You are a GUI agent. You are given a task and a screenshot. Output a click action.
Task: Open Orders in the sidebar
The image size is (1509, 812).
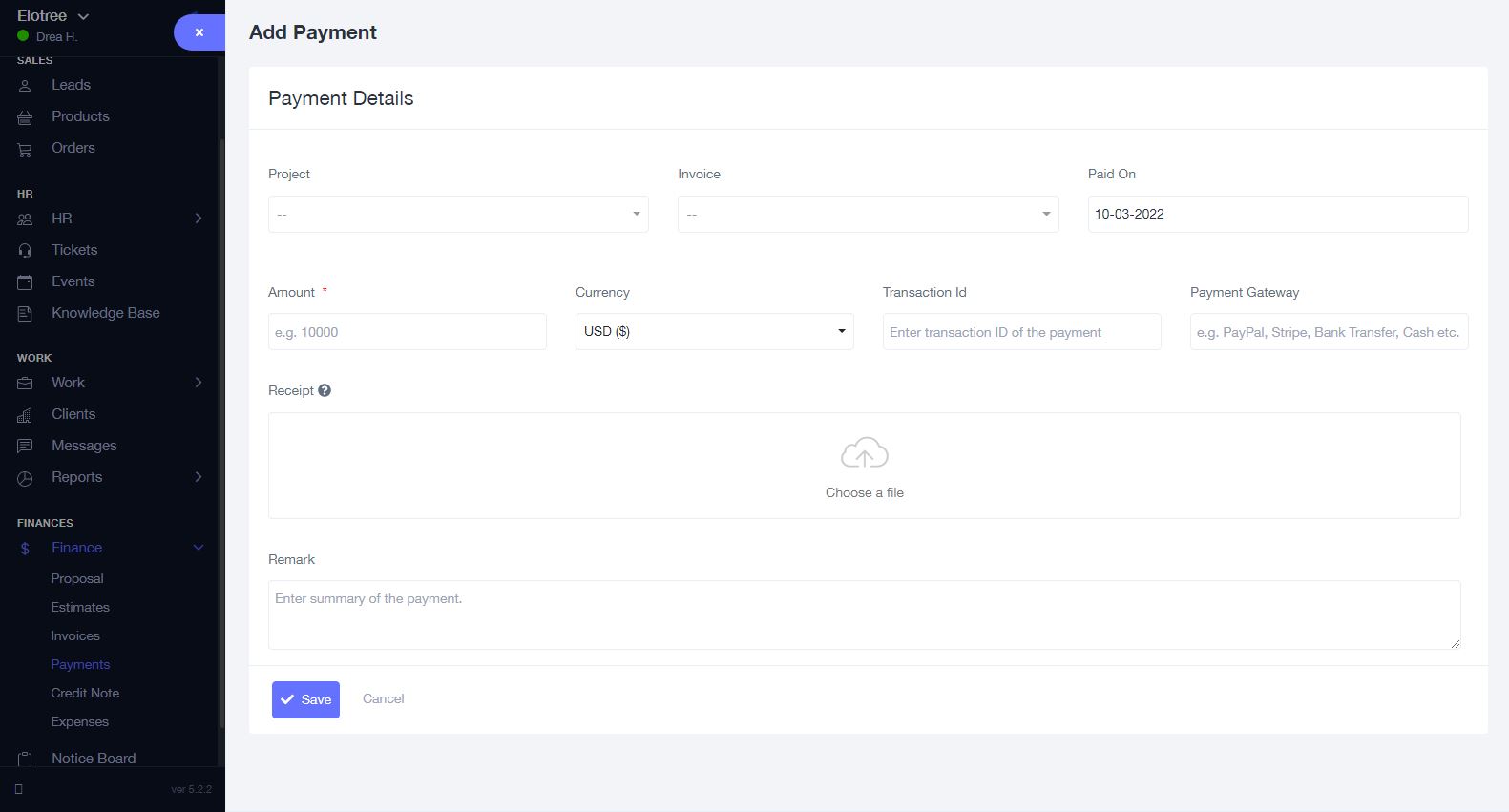coord(73,148)
